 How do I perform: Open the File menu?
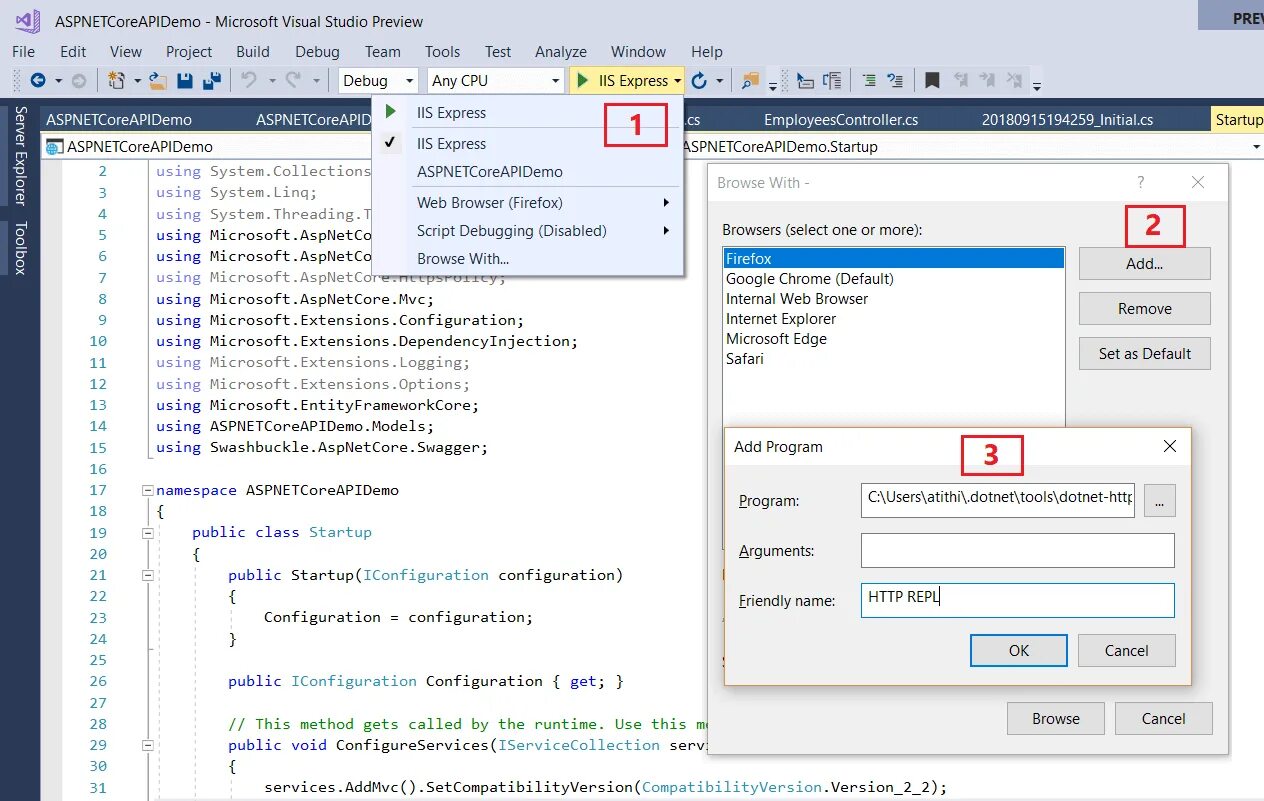point(23,52)
